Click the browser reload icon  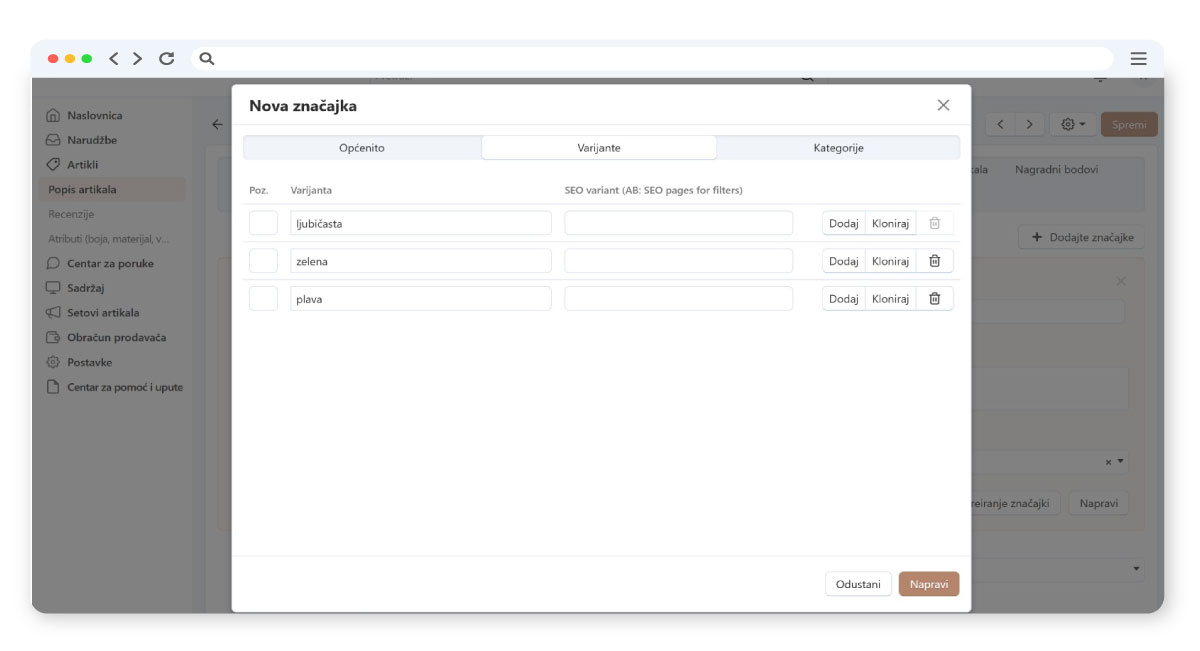167,59
